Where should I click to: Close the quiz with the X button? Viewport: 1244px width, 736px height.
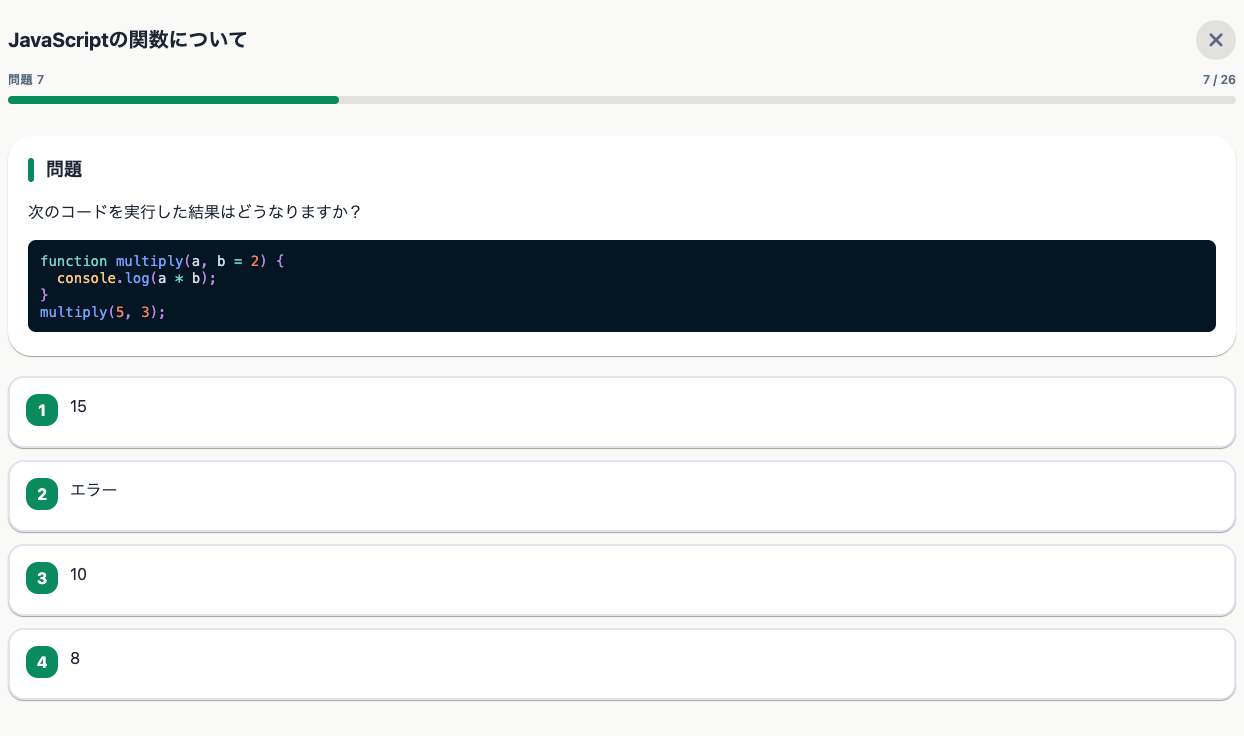pyautogui.click(x=1215, y=40)
